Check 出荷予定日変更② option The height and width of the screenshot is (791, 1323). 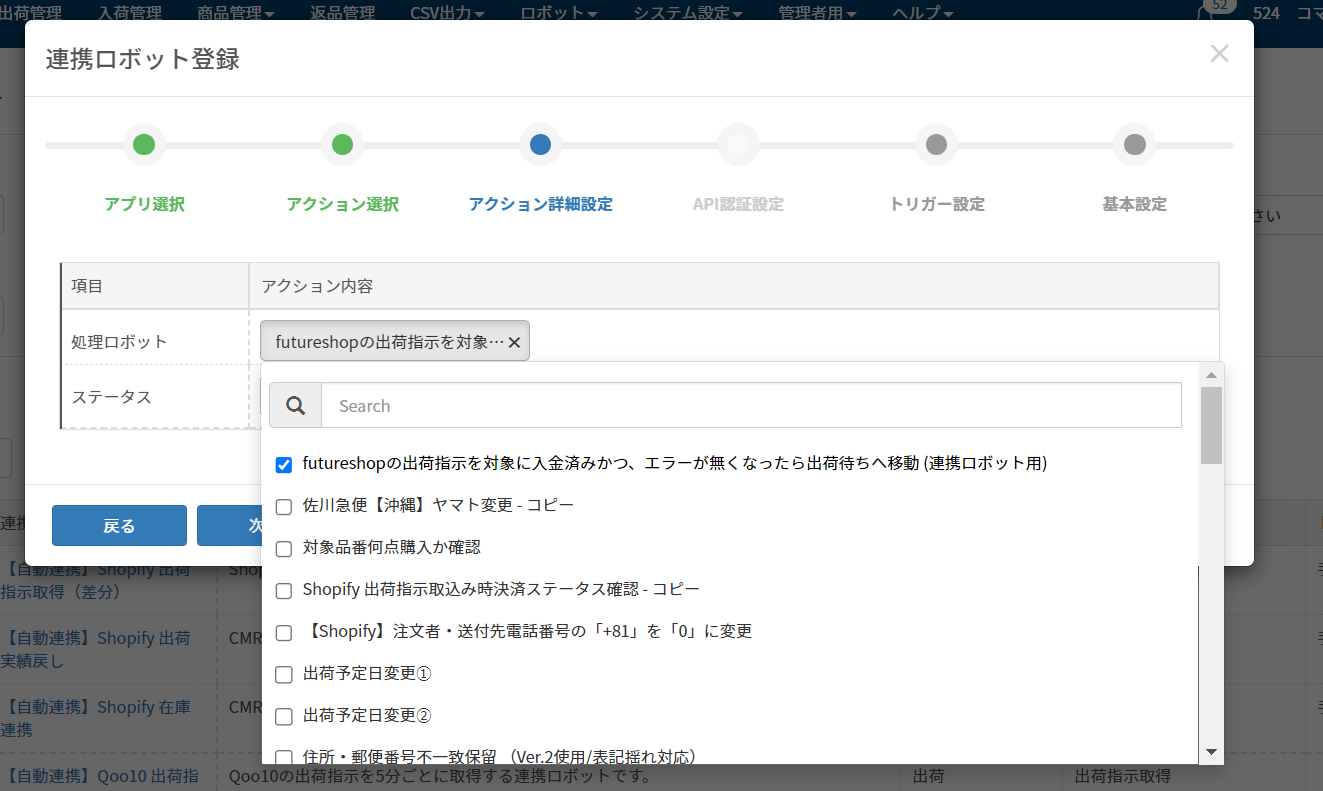coord(284,716)
